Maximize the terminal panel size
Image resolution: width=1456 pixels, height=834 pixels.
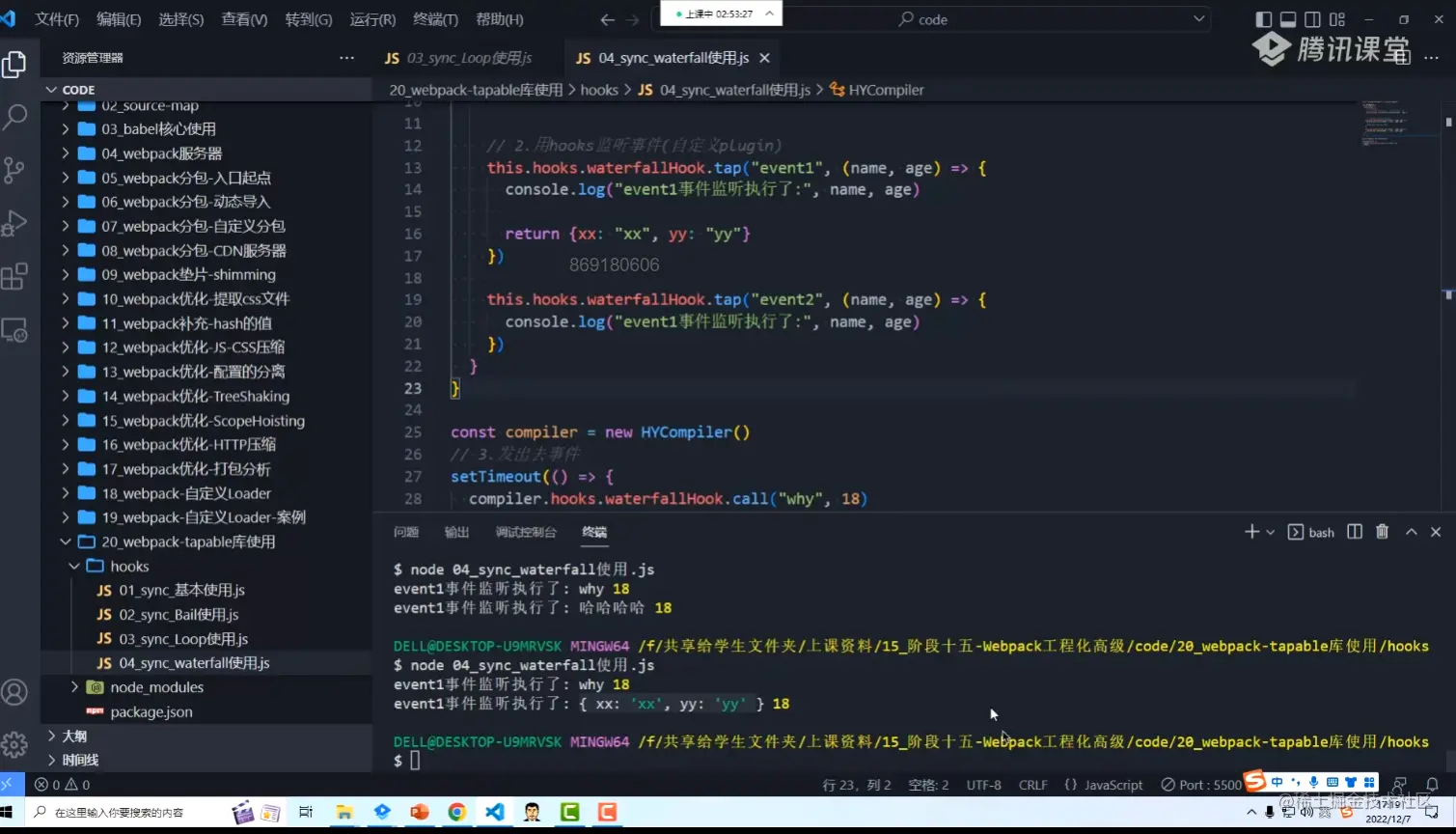click(x=1411, y=532)
